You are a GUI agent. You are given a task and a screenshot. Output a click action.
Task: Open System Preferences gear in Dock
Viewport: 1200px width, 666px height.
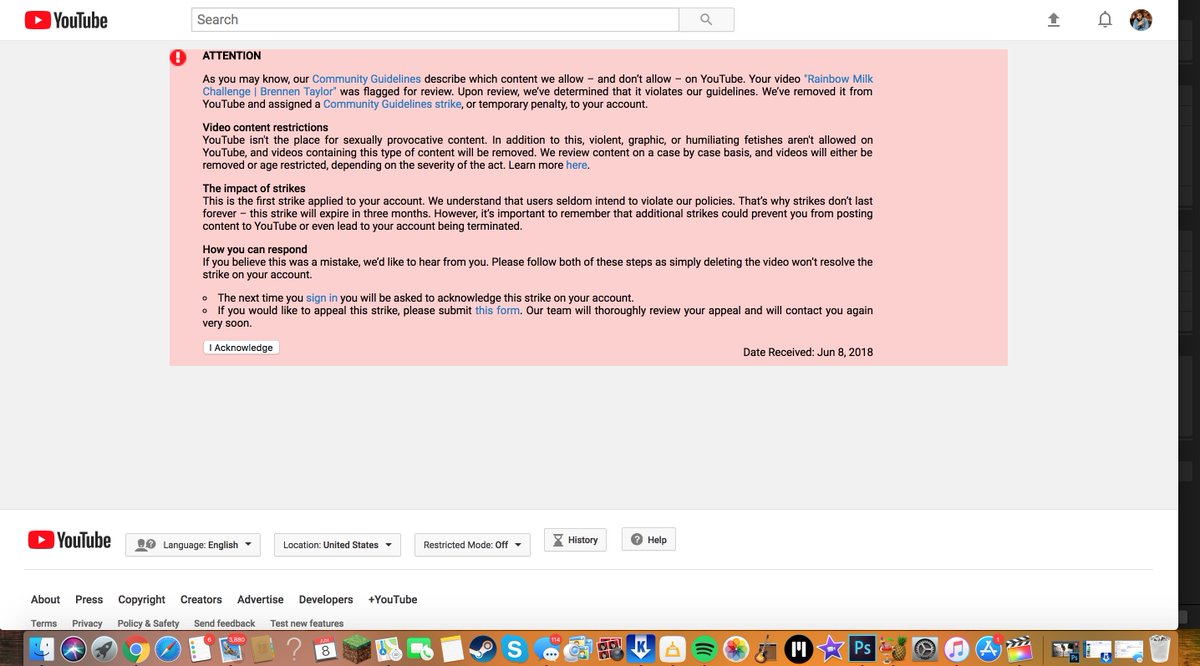(x=925, y=649)
